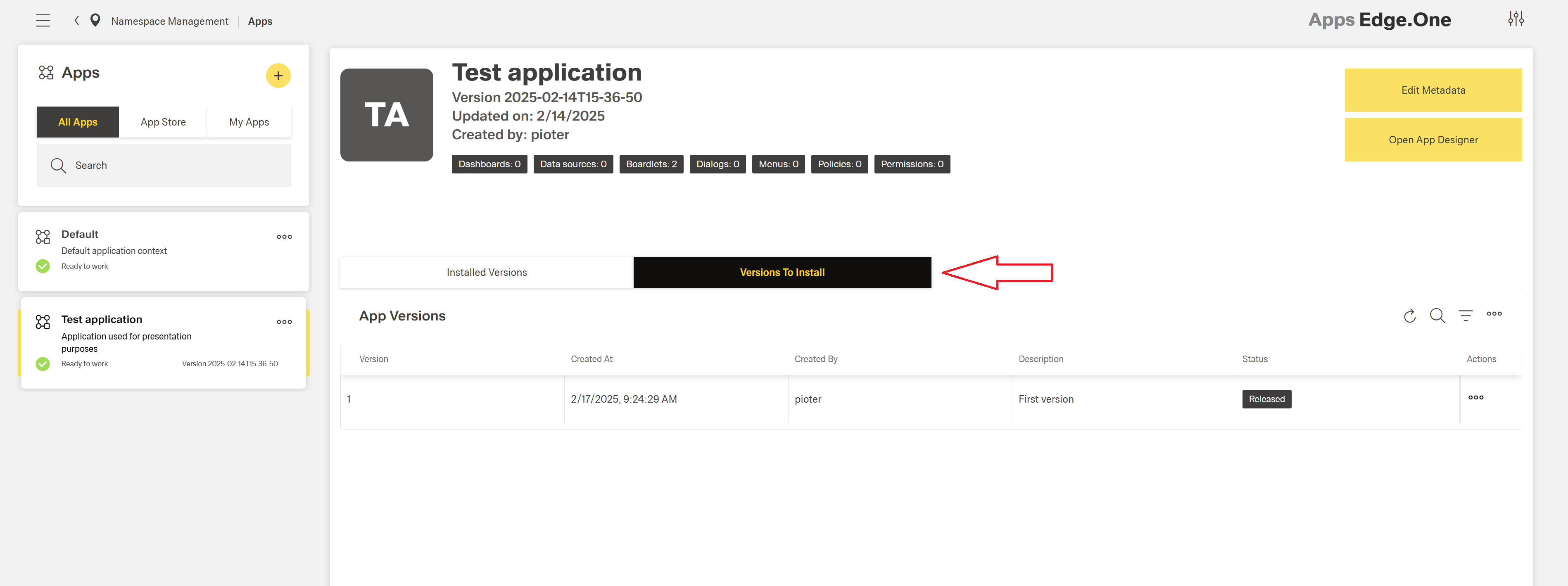Click Edit Metadata button
Screen dimensions: 1568x586
(x=1433, y=90)
